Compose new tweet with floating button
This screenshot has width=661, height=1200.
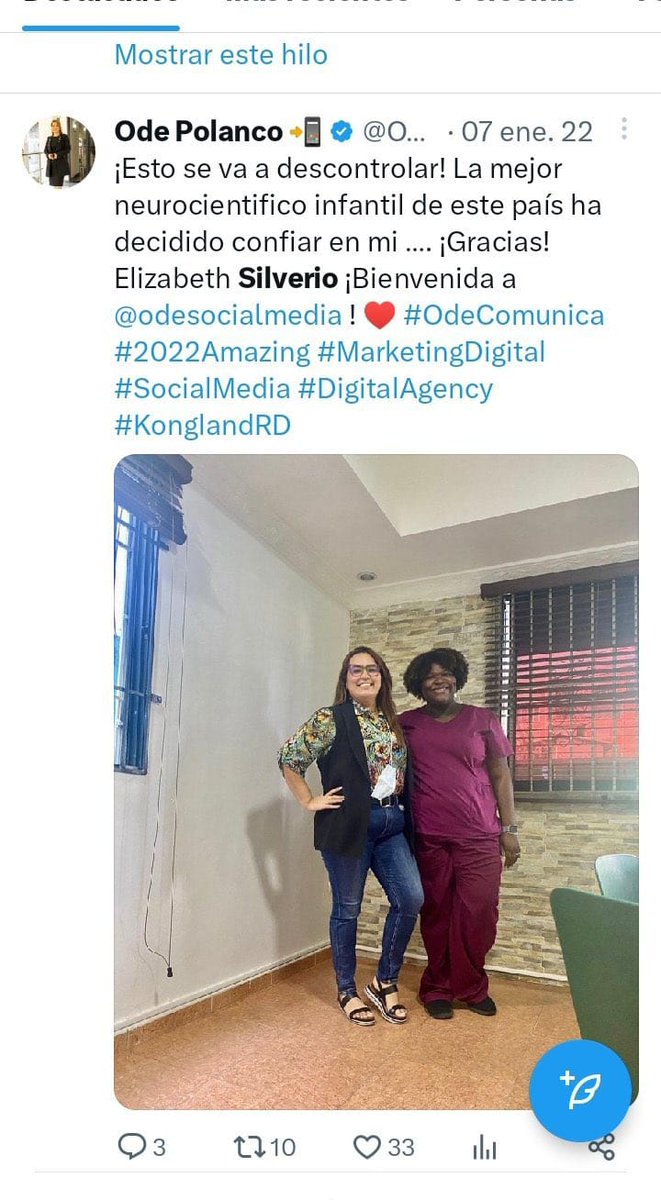(580, 1090)
